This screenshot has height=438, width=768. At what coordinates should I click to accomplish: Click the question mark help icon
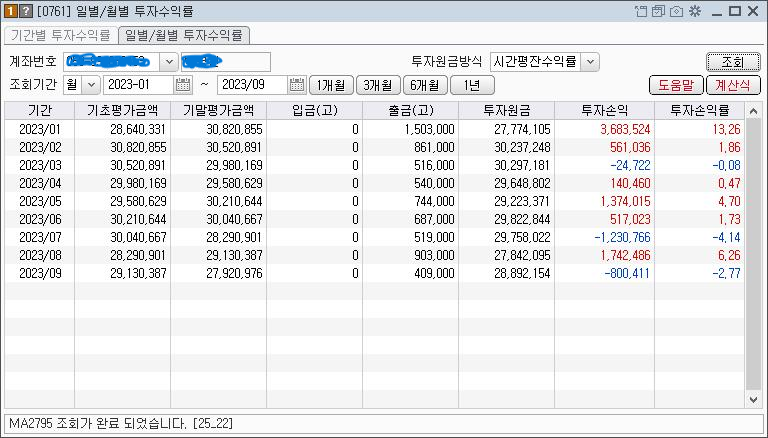25,11
